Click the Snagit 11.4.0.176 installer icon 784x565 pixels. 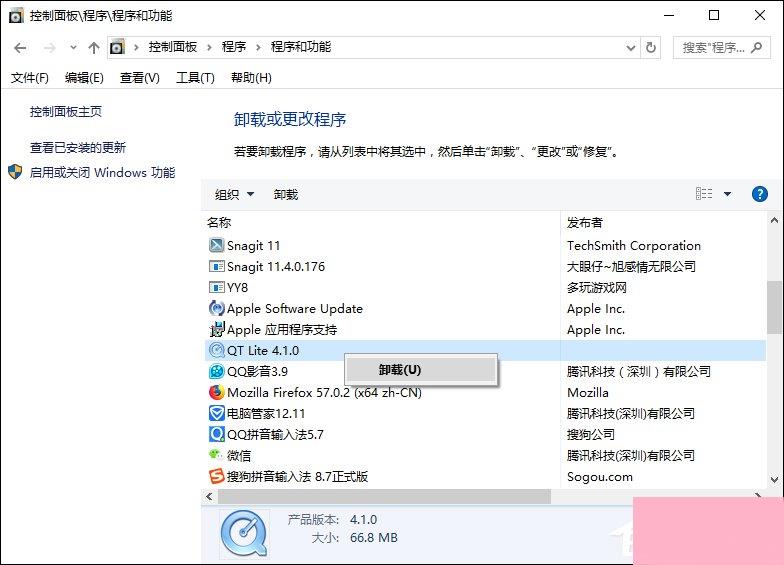(x=216, y=266)
